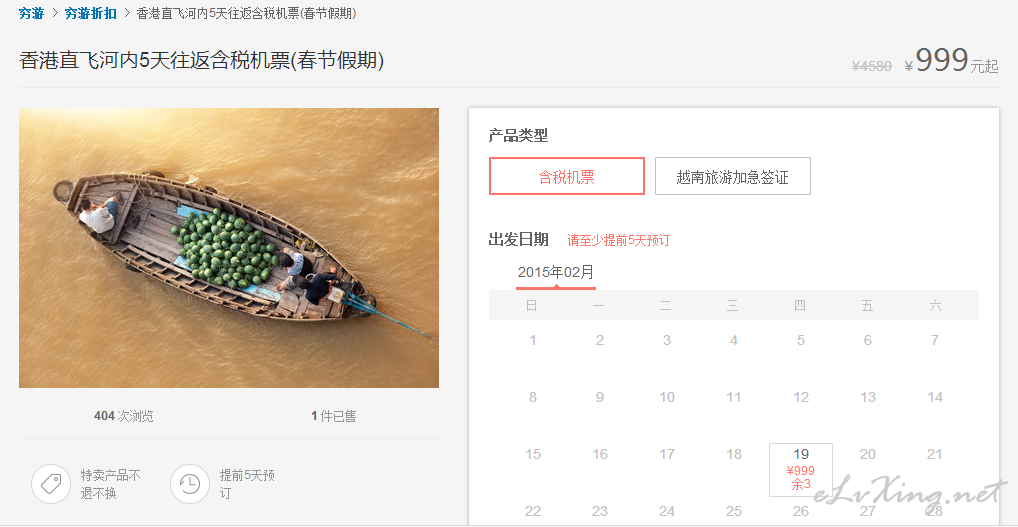Pick calendar day 1
Image resolution: width=1018 pixels, height=527 pixels.
click(x=532, y=340)
